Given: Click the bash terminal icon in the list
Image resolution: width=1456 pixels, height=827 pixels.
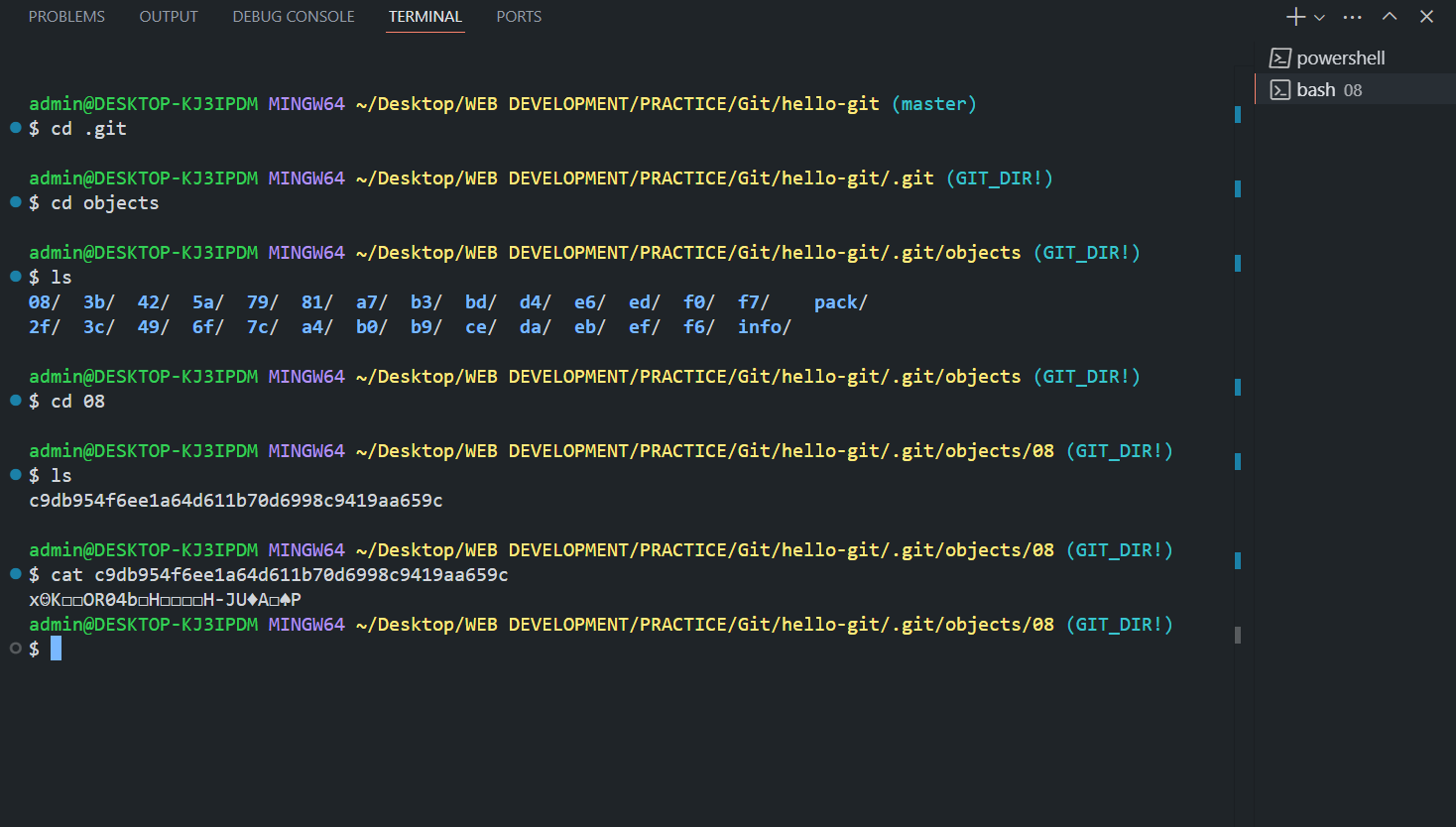Looking at the screenshot, I should (1279, 89).
